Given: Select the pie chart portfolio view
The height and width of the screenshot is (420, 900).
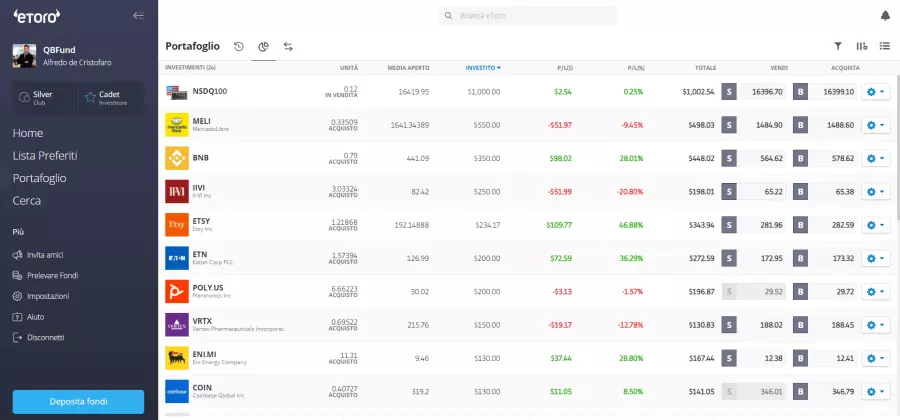Looking at the screenshot, I should point(263,47).
